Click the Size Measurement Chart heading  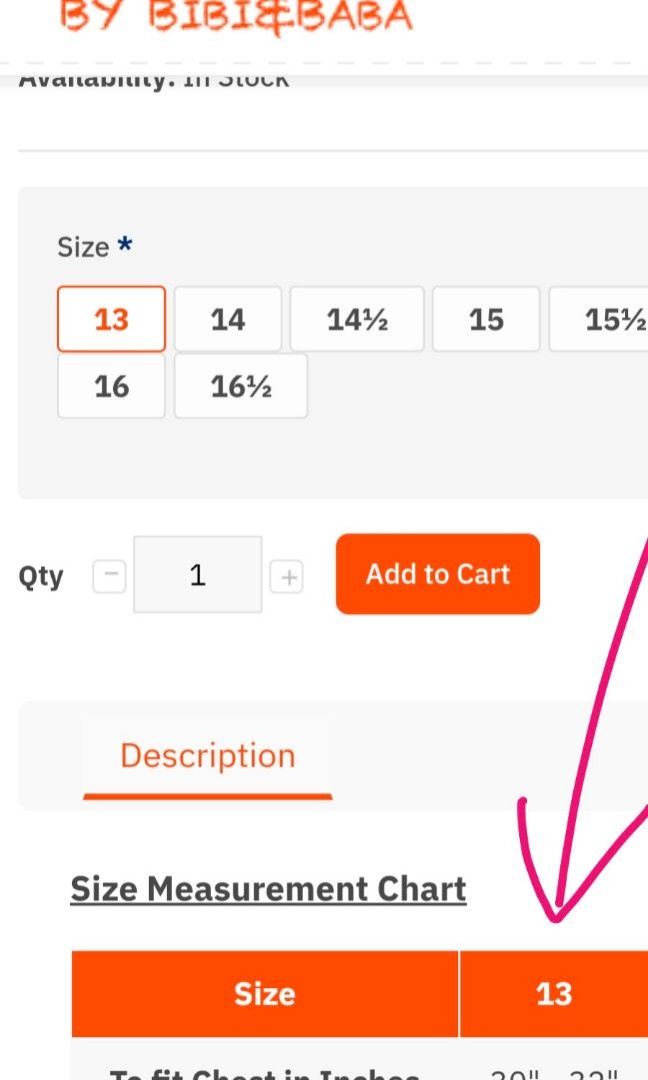(268, 888)
